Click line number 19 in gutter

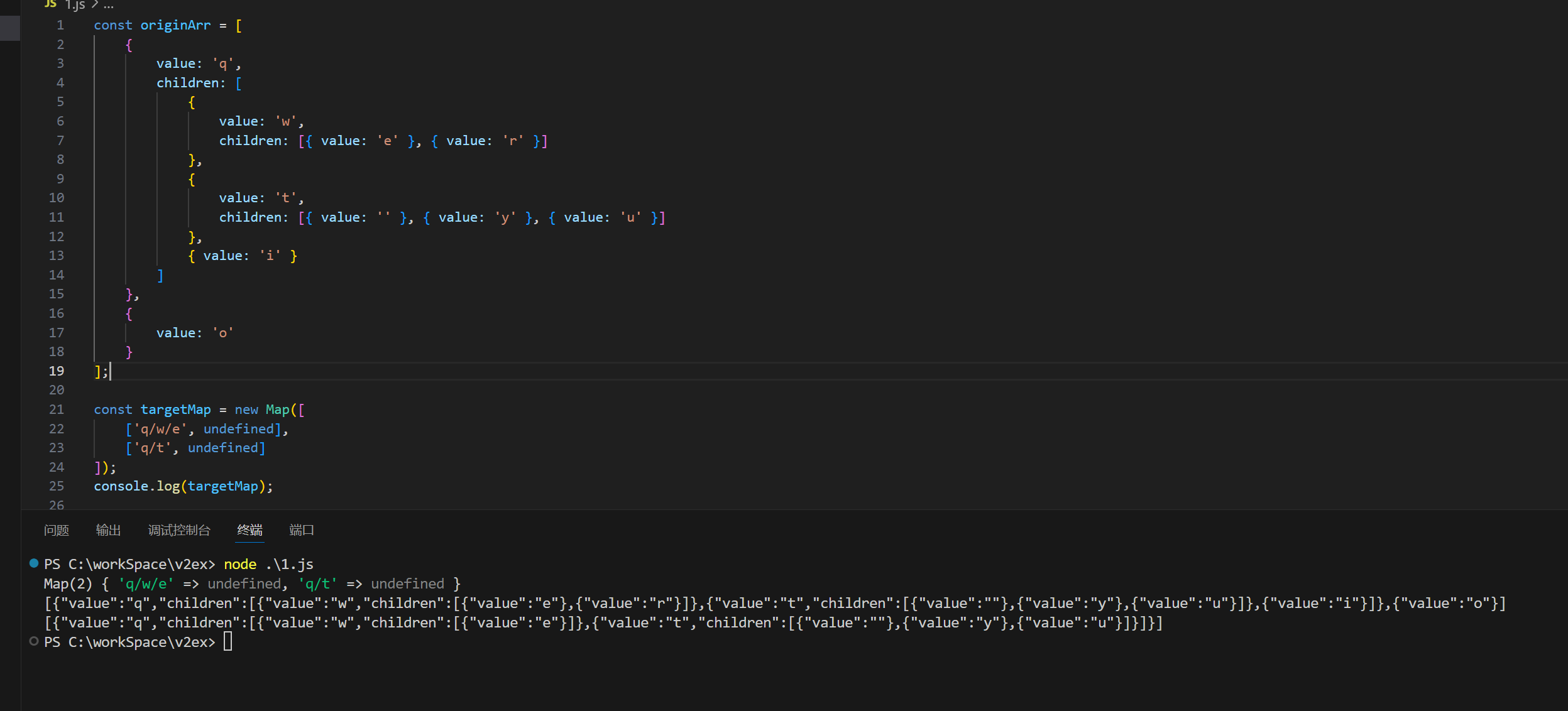57,371
